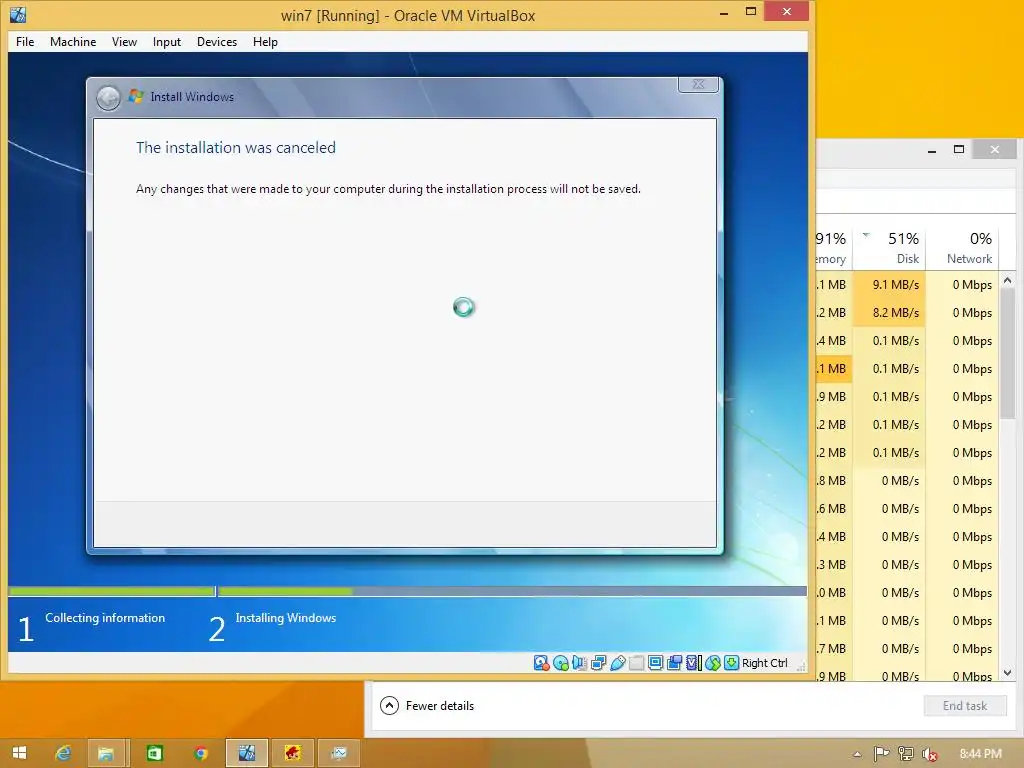1024x768 pixels.
Task: Click the red bird app taskbar icon
Action: (293, 753)
